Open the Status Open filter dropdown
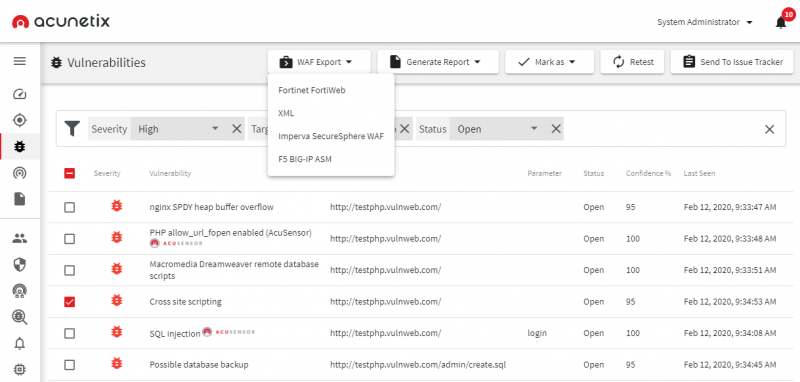The image size is (800, 382). pyautogui.click(x=496, y=129)
